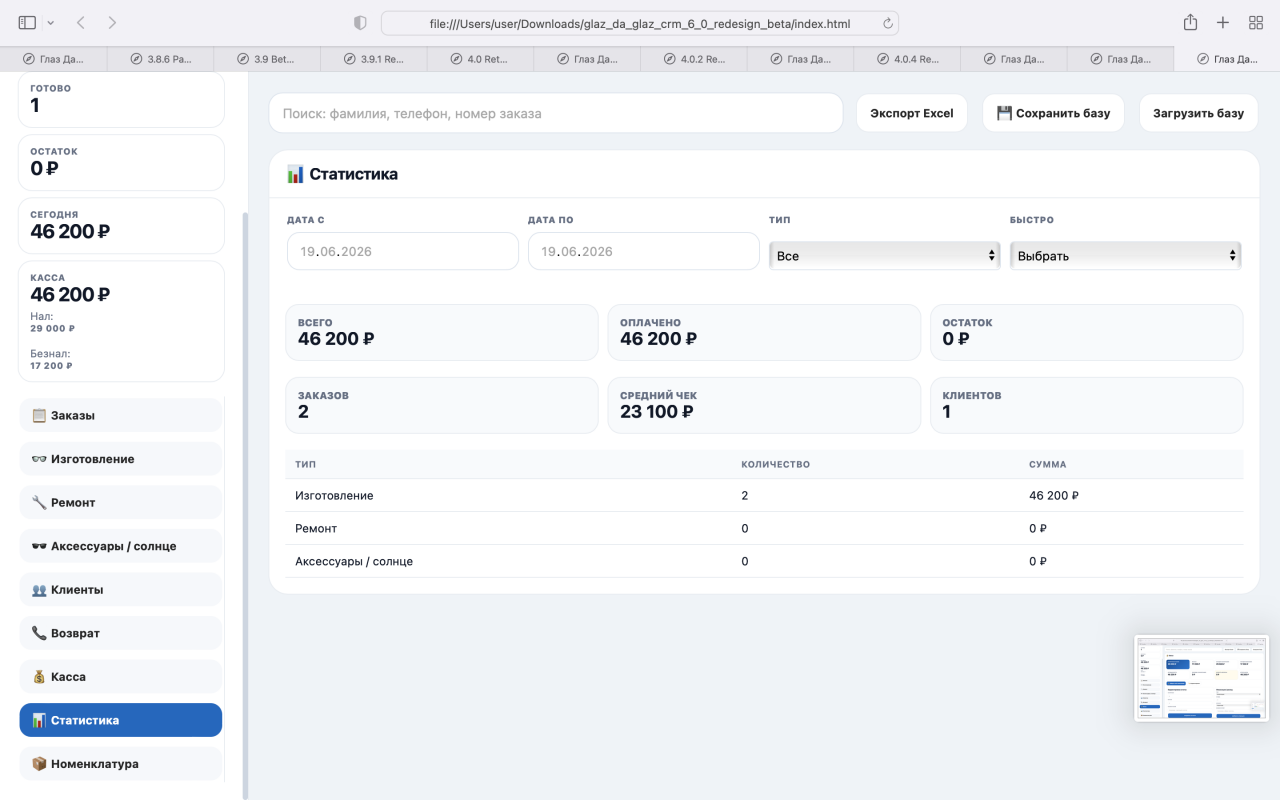Go back with the Safari back arrow
The height and width of the screenshot is (800, 1280).
coord(81,22)
